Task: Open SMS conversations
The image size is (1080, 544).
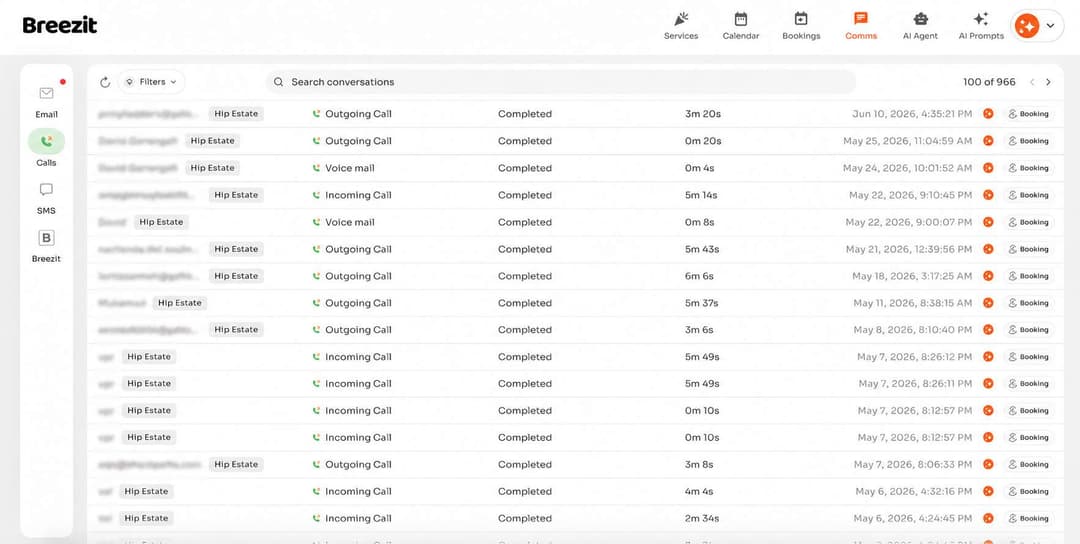Action: [46, 198]
